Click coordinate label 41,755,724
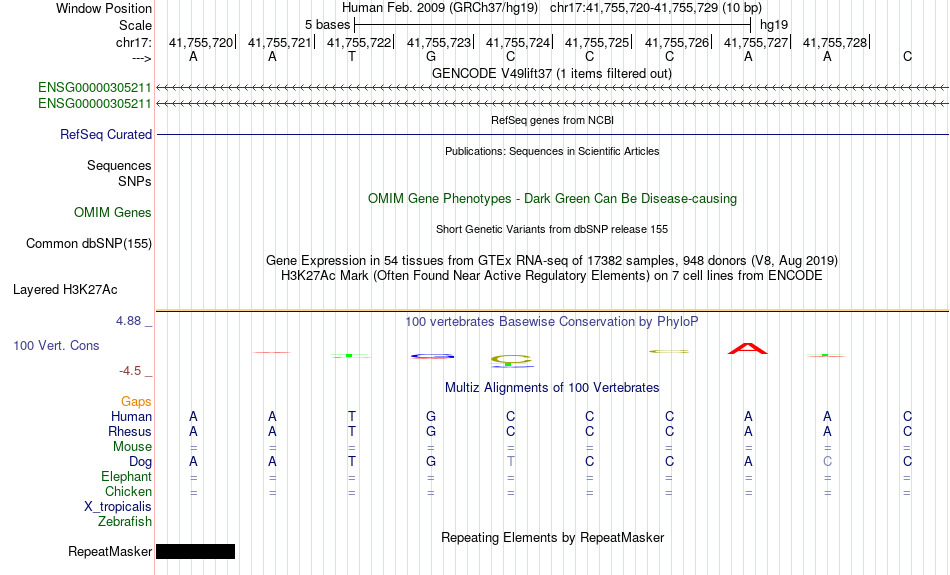950x575 pixels. [x=518, y=42]
